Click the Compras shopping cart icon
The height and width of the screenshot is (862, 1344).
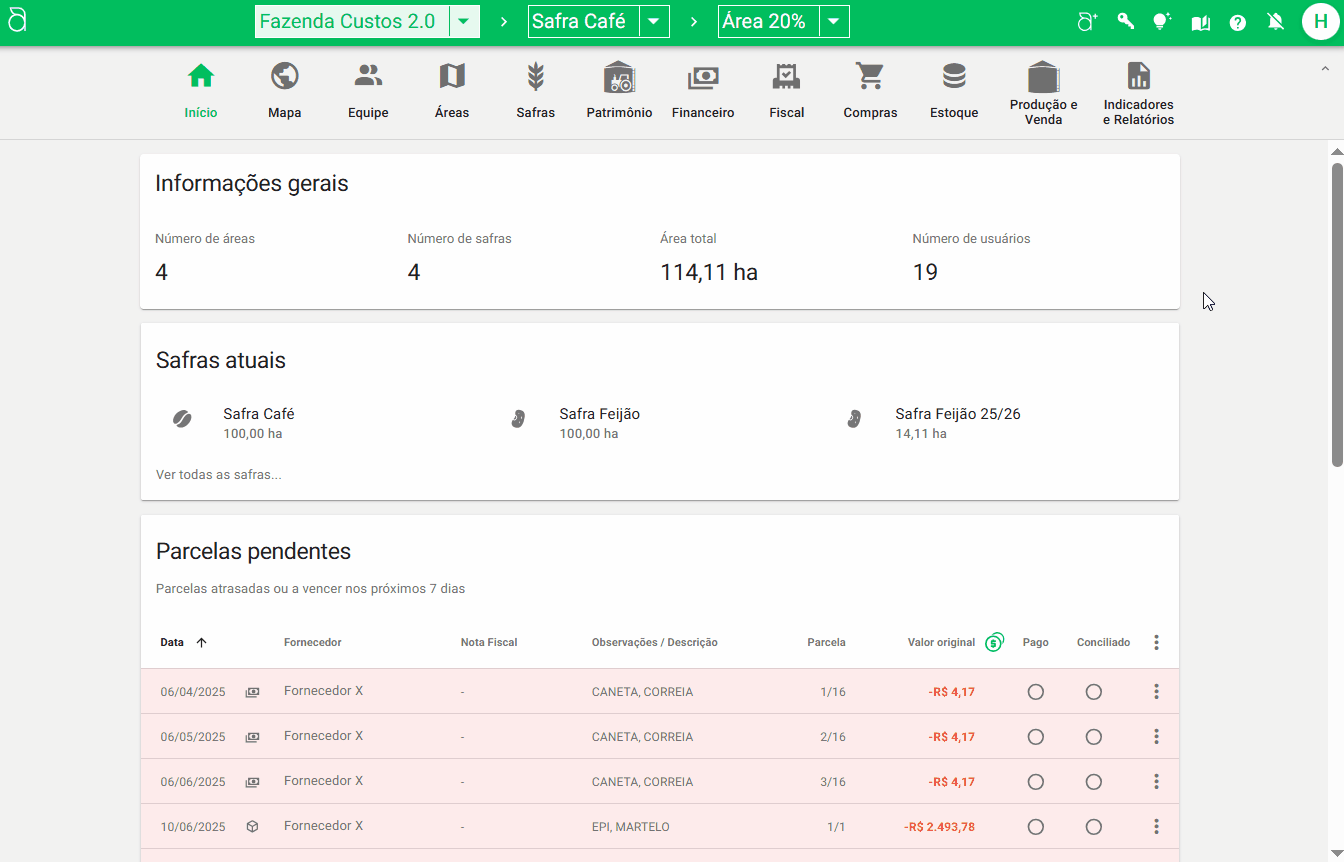(870, 77)
